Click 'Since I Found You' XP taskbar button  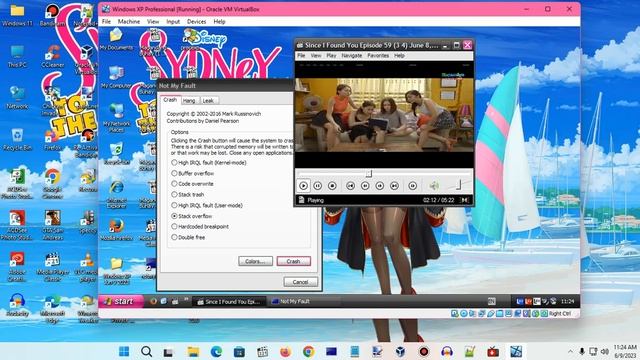coord(229,302)
